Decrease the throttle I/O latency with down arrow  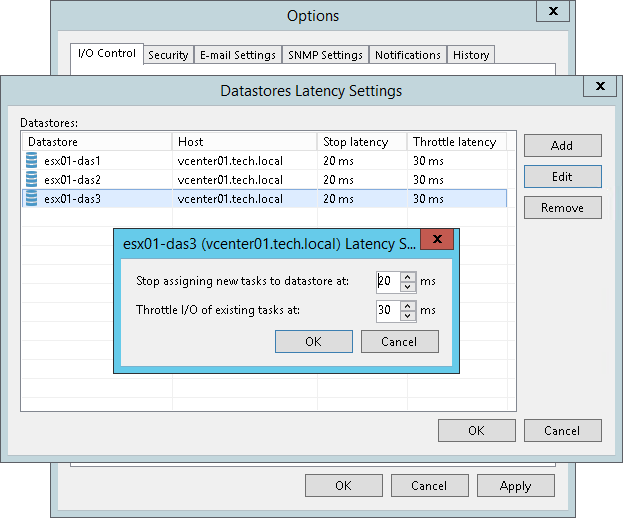click(408, 316)
